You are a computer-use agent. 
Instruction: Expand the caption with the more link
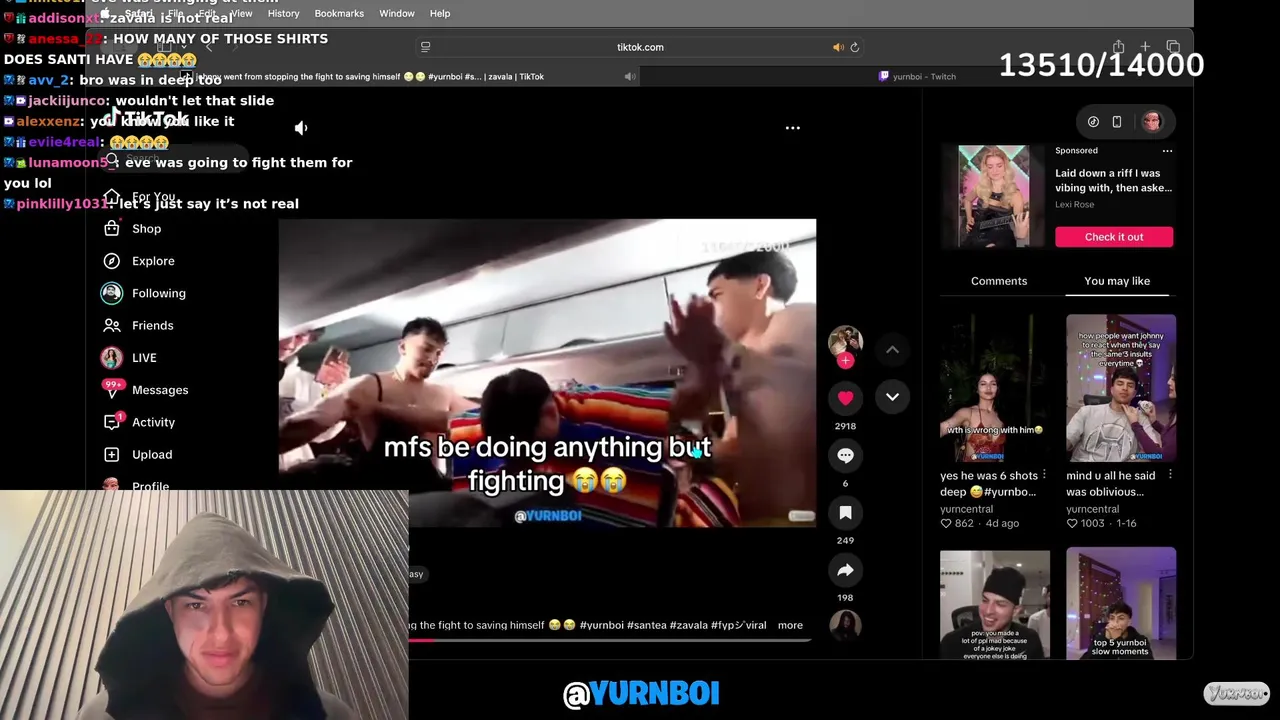click(x=790, y=625)
